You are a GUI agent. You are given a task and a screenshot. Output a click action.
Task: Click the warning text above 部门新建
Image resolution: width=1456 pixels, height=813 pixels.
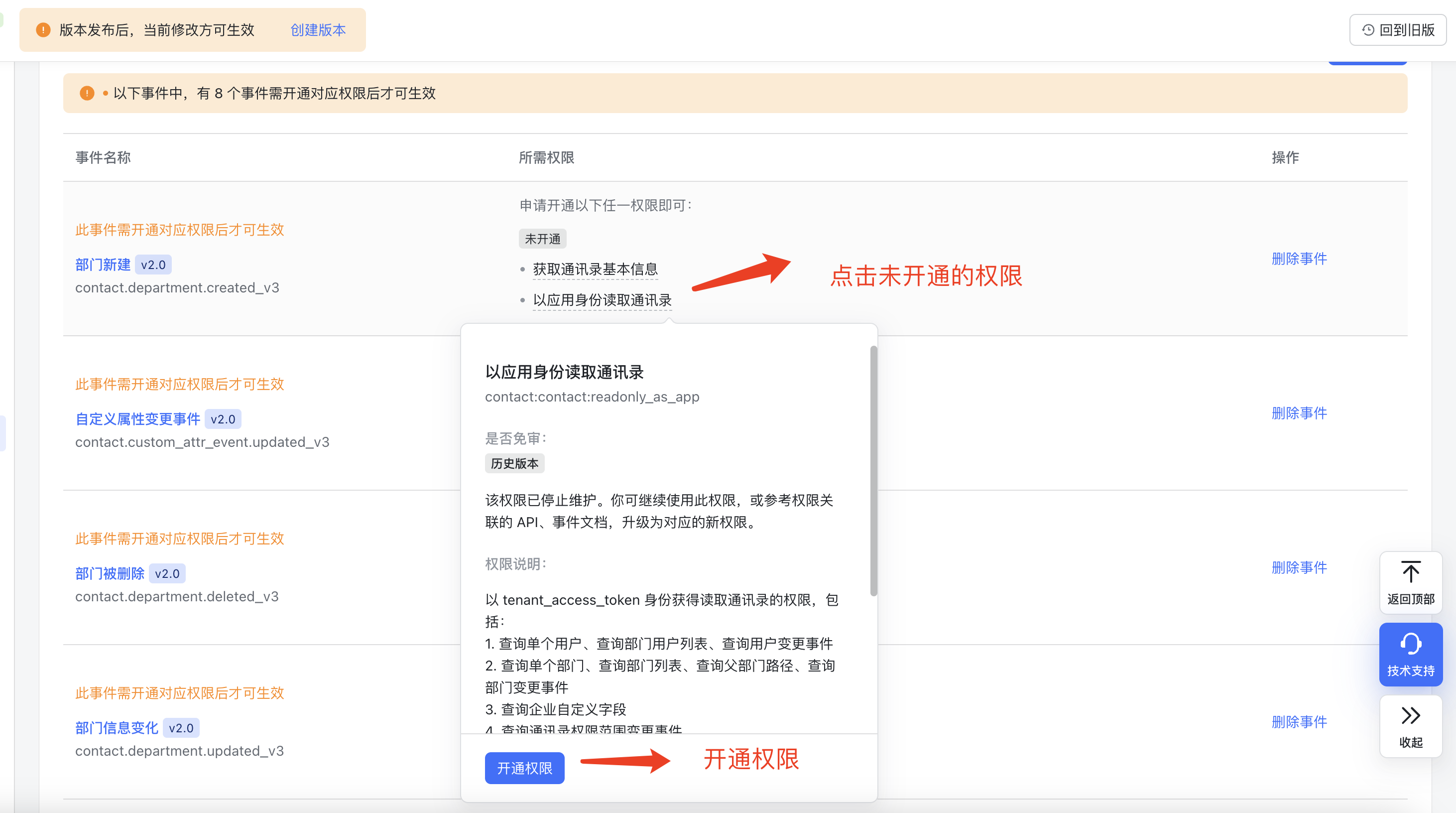pyautogui.click(x=179, y=230)
